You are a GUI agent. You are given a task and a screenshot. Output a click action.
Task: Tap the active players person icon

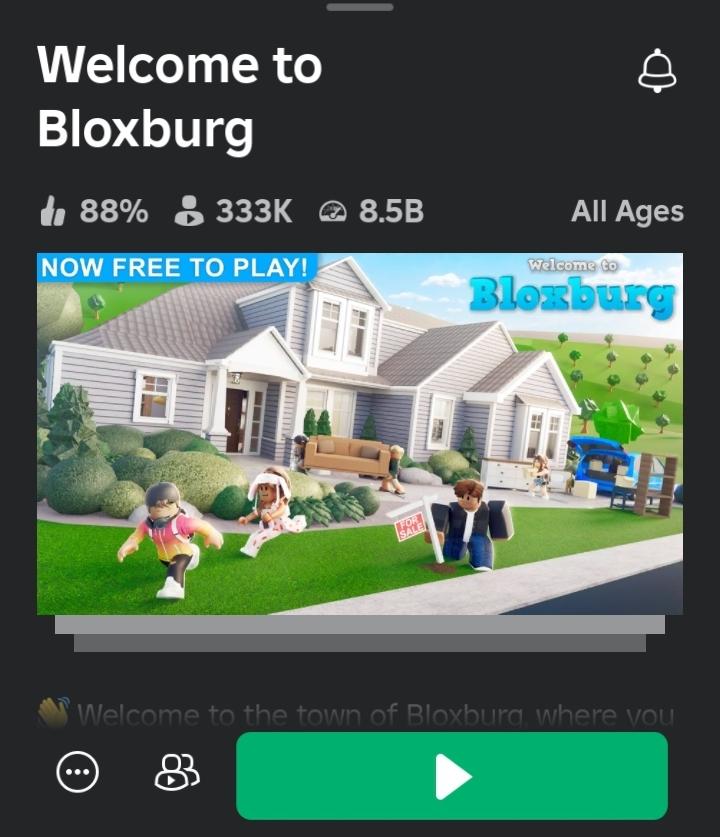[189, 211]
